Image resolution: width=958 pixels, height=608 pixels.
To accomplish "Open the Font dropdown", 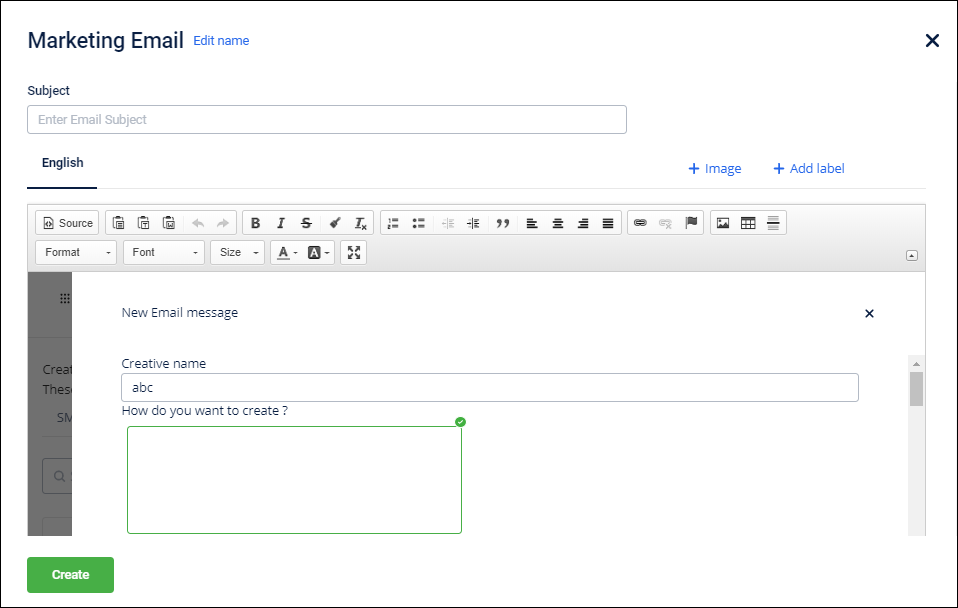I will tap(164, 252).
